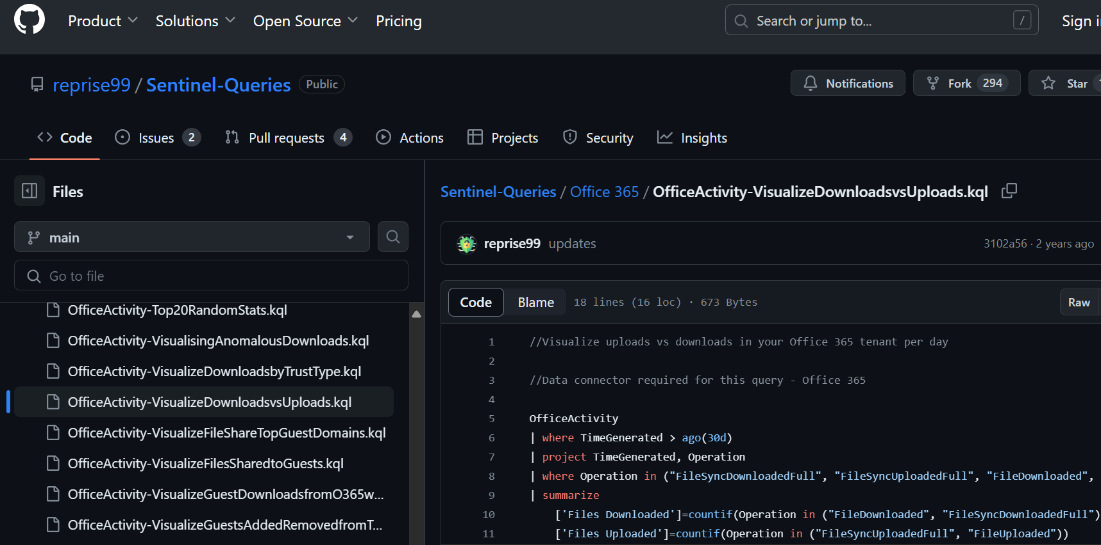Click the Fork count 294

(993, 84)
